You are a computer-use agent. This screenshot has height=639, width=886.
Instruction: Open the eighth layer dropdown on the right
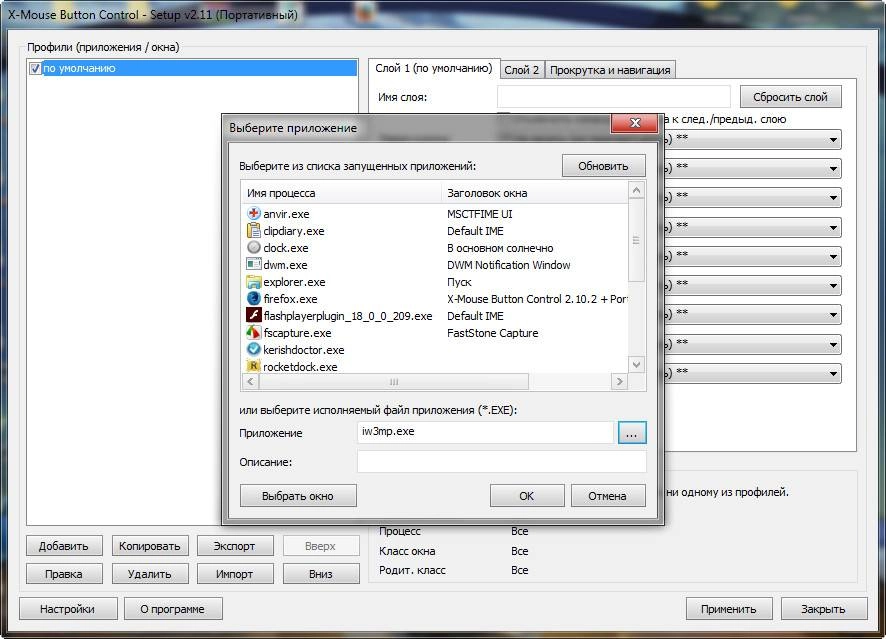point(833,344)
